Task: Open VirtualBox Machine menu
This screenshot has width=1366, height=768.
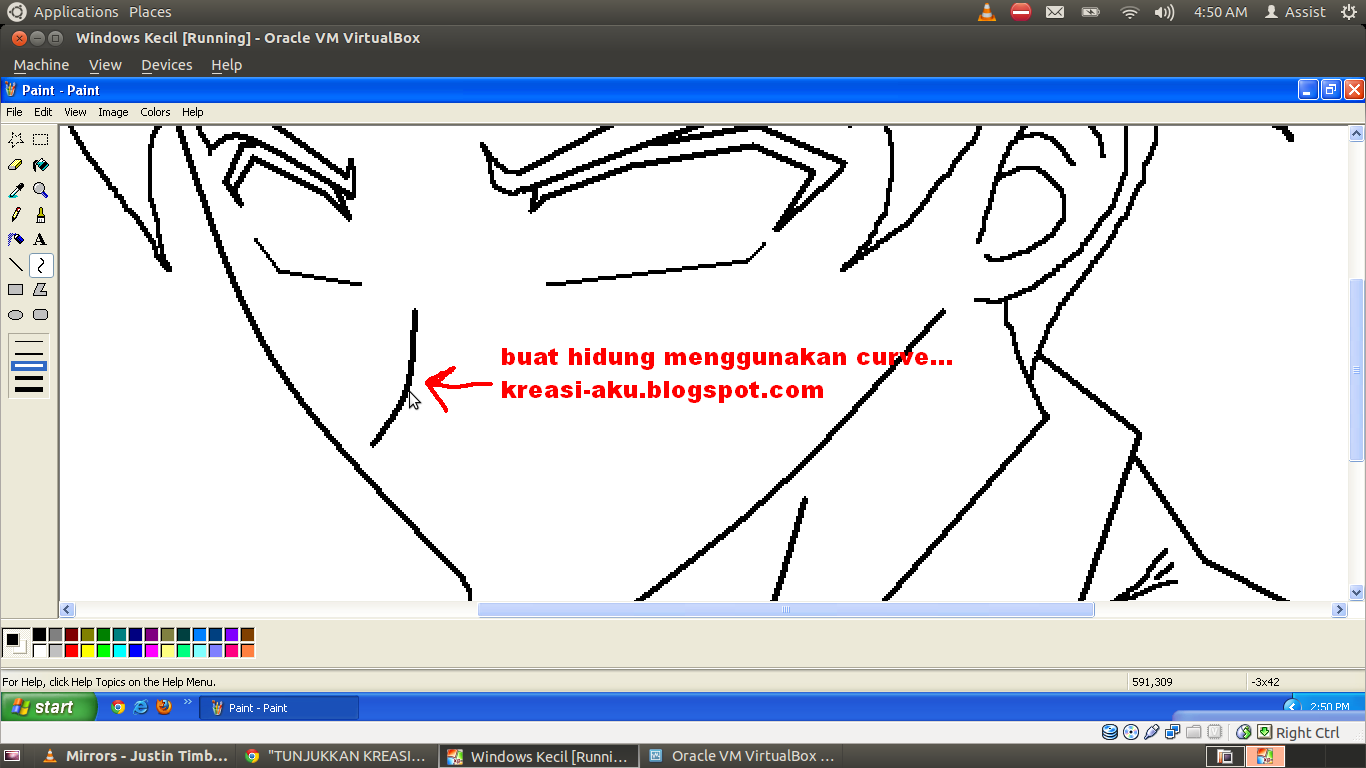Action: coord(41,65)
